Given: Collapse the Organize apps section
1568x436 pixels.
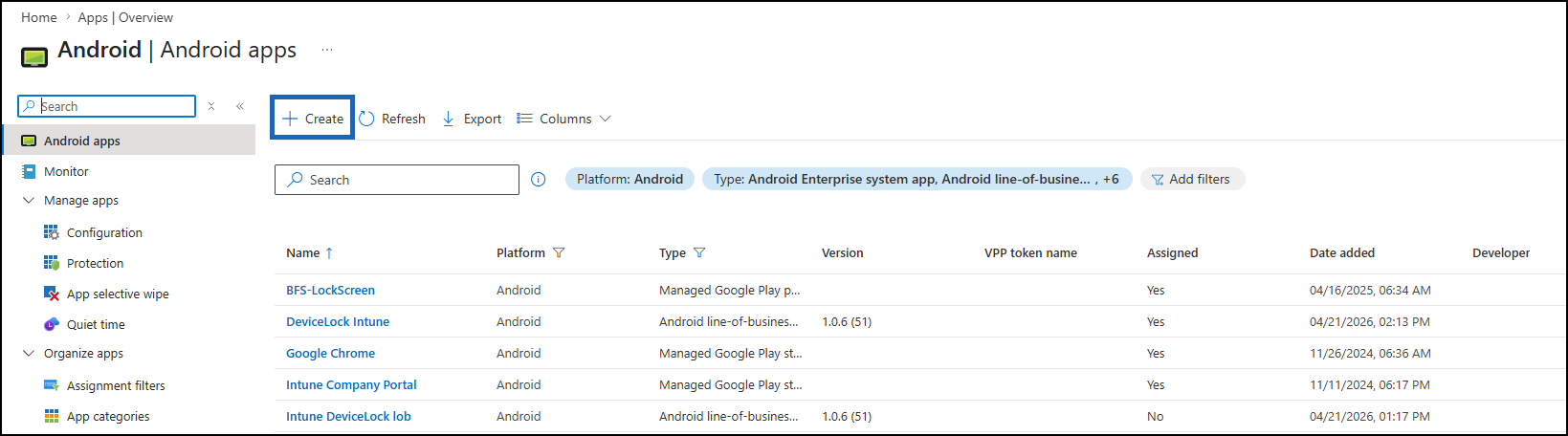Looking at the screenshot, I should pyautogui.click(x=29, y=354).
